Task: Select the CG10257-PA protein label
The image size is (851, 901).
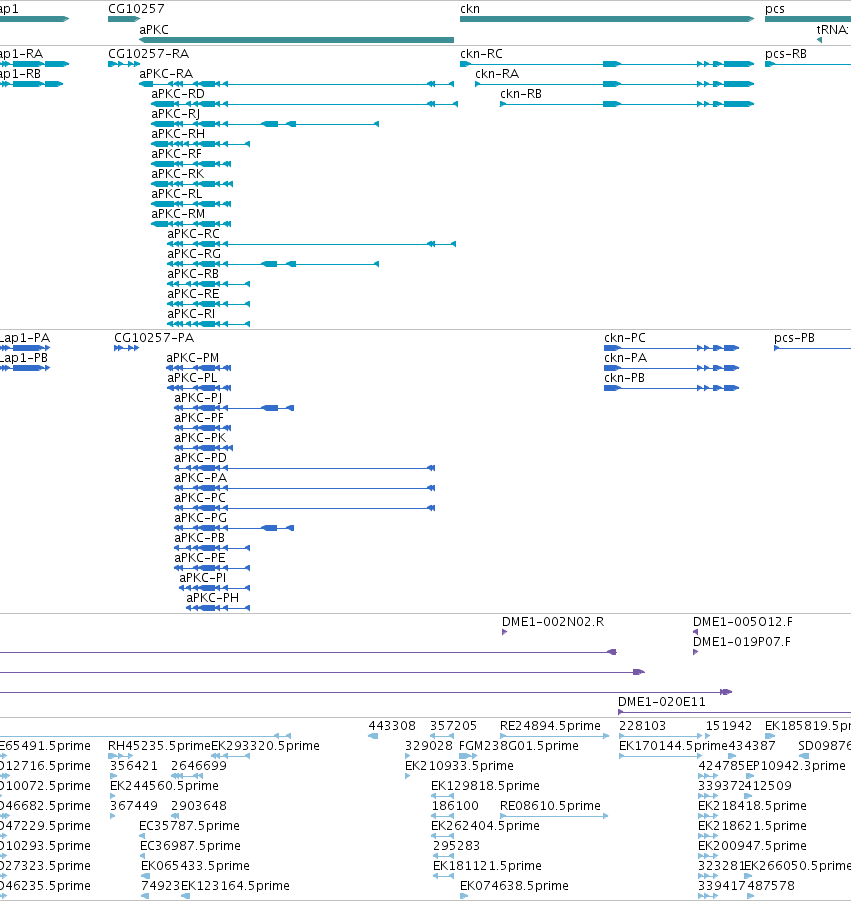Action: [x=154, y=337]
